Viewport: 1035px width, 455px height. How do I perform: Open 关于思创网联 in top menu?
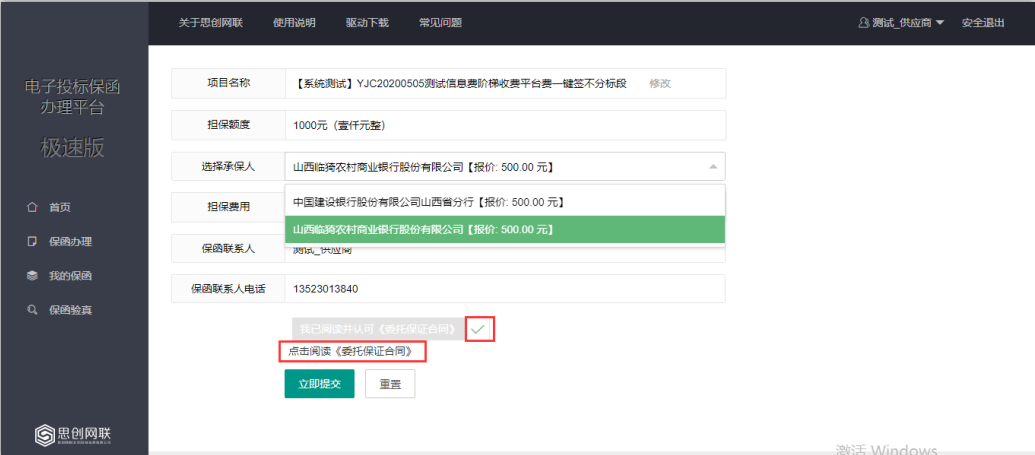[x=211, y=22]
